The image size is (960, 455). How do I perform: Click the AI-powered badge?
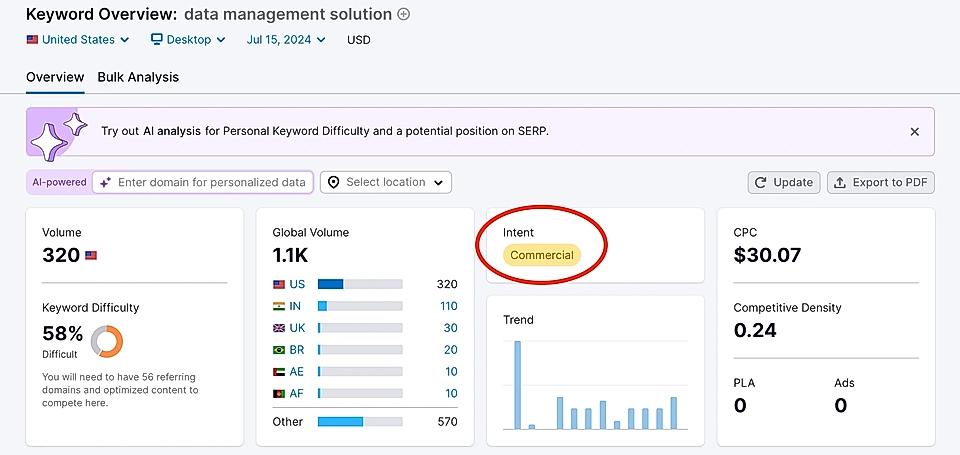tap(59, 182)
